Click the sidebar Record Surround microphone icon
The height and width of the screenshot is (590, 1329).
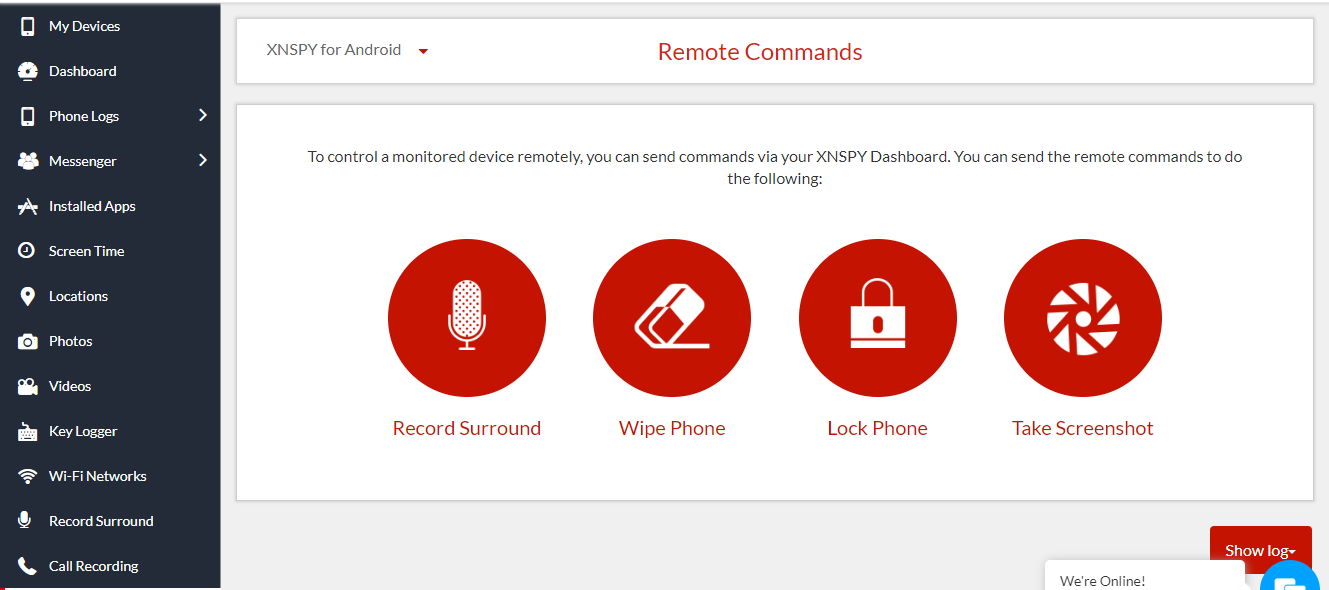tap(27, 521)
